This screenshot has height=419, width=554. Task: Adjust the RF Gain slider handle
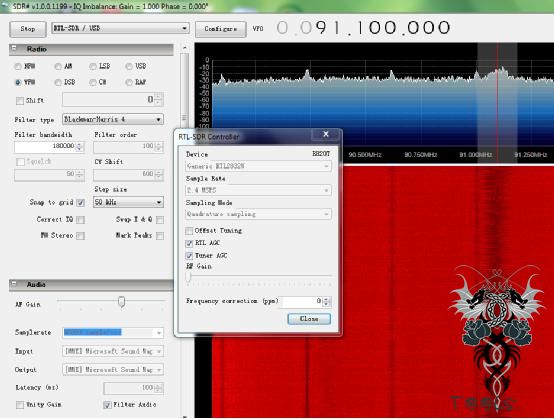click(x=188, y=276)
